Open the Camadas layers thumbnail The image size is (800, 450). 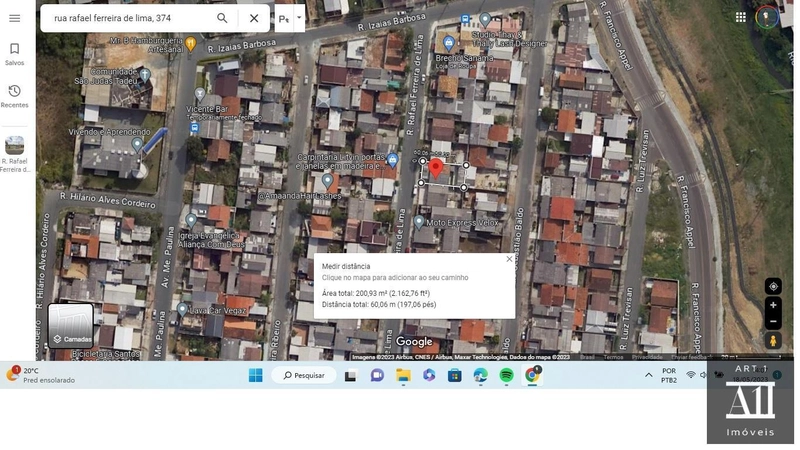pos(70,326)
